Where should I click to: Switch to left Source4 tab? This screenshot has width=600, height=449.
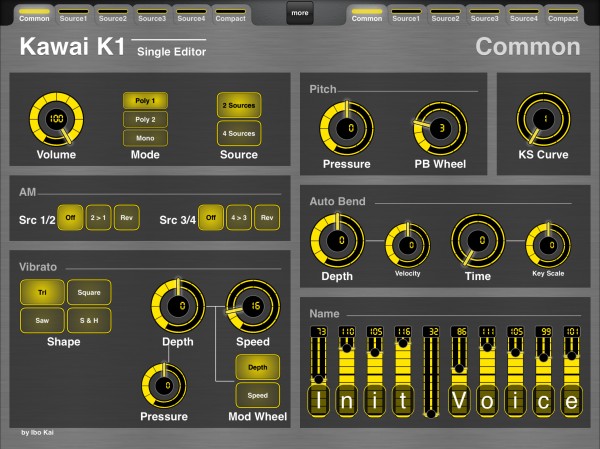coord(191,15)
